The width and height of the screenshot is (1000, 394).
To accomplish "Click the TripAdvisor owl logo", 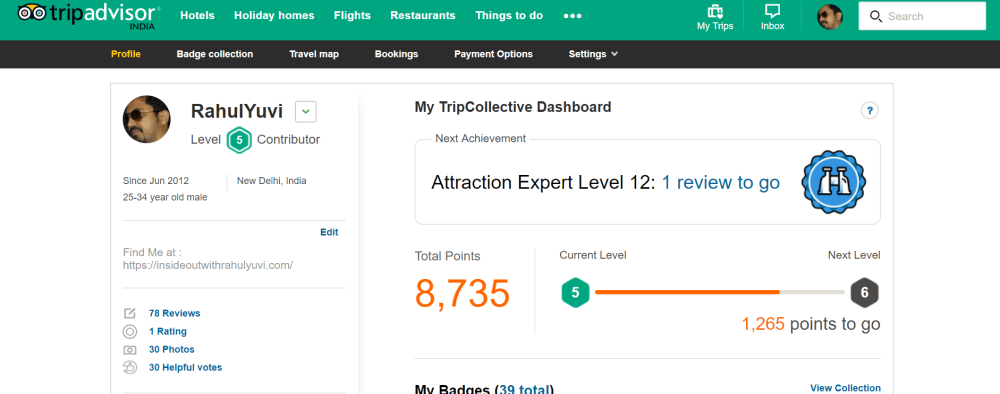I will coord(32,12).
